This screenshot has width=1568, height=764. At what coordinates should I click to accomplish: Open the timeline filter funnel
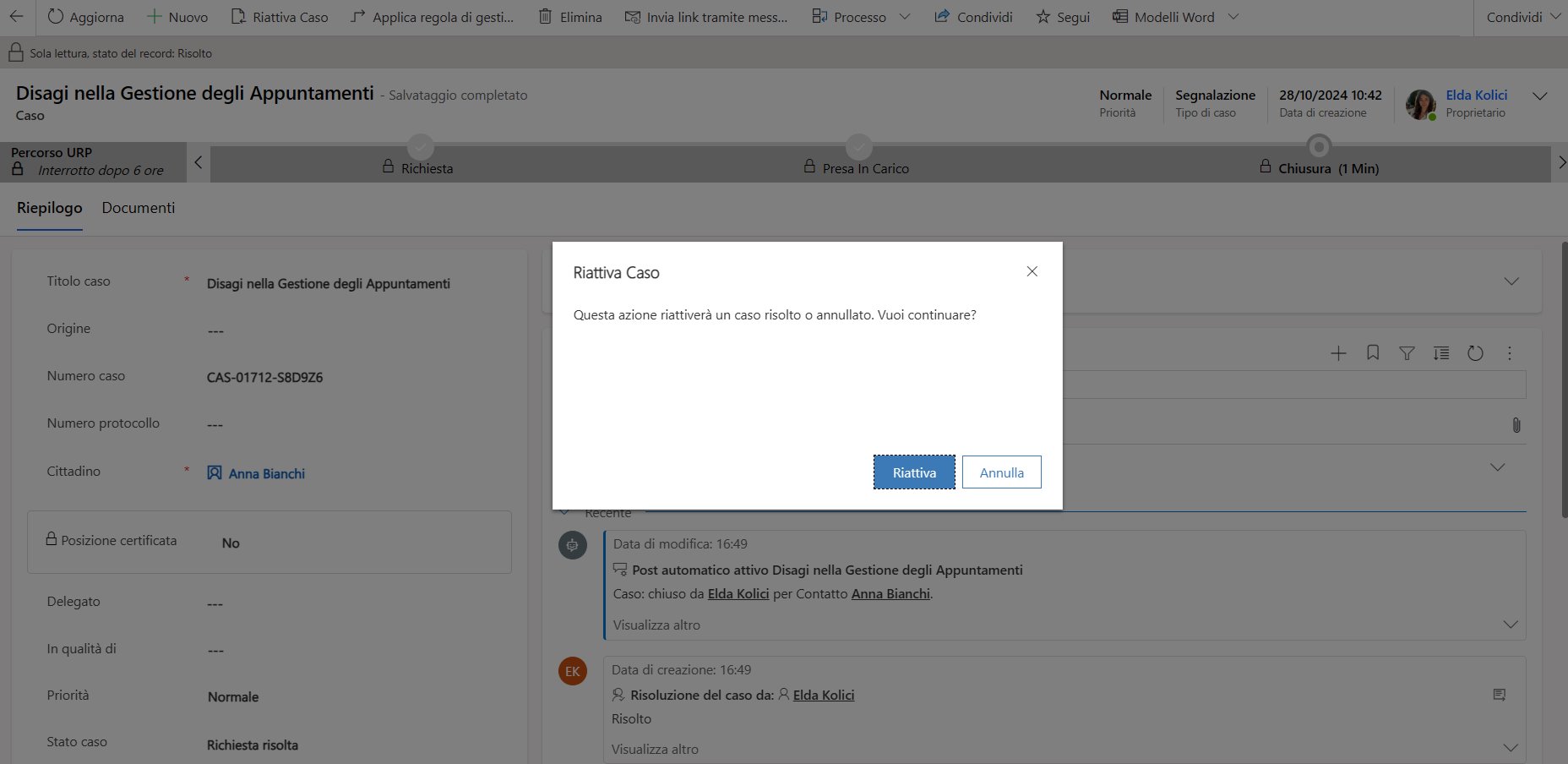pyautogui.click(x=1407, y=353)
